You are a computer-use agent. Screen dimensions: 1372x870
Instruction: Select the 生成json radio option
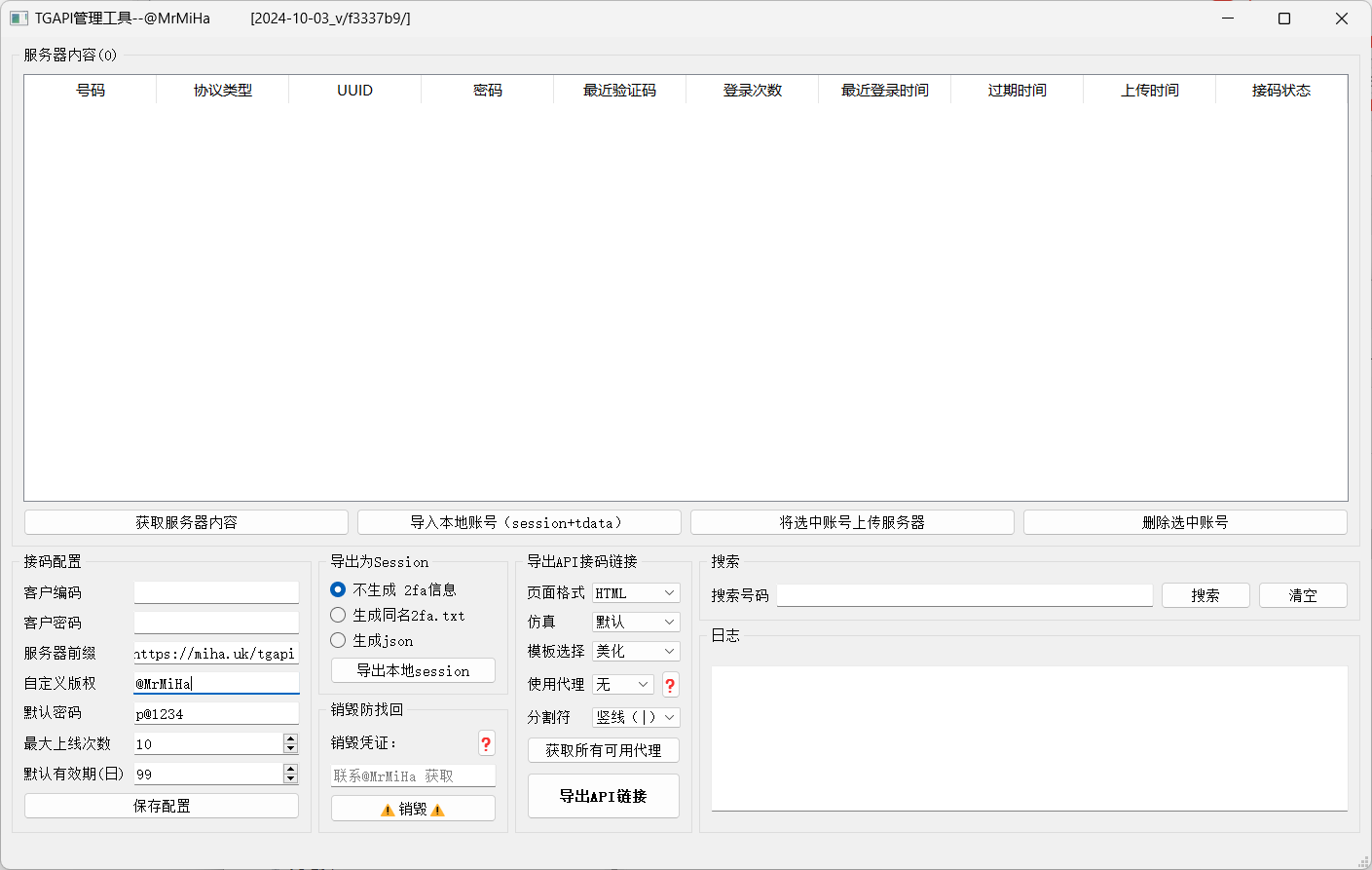tap(337, 641)
